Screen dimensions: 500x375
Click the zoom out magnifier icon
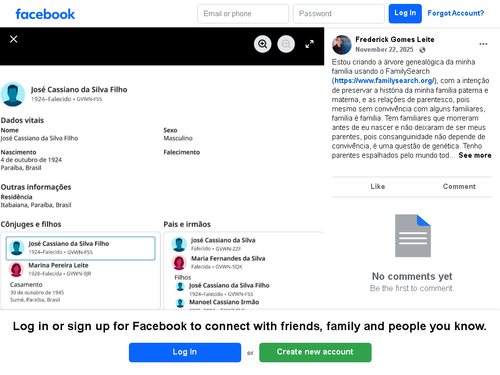[286, 44]
